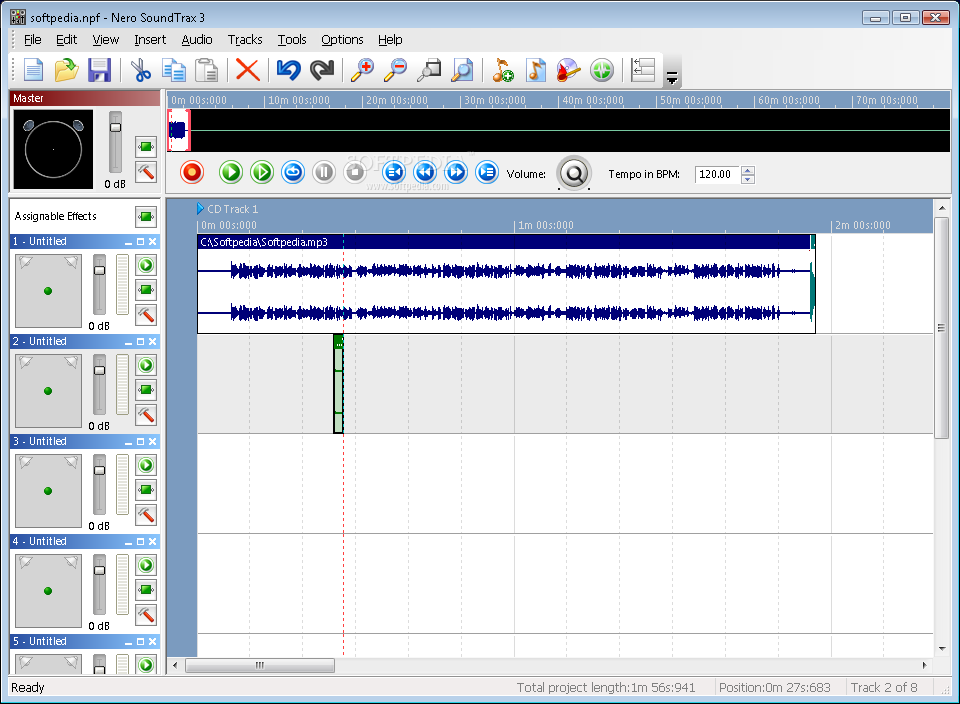The image size is (960, 704).
Task: Maximize the 5 - Untitled track panel
Action: click(140, 642)
